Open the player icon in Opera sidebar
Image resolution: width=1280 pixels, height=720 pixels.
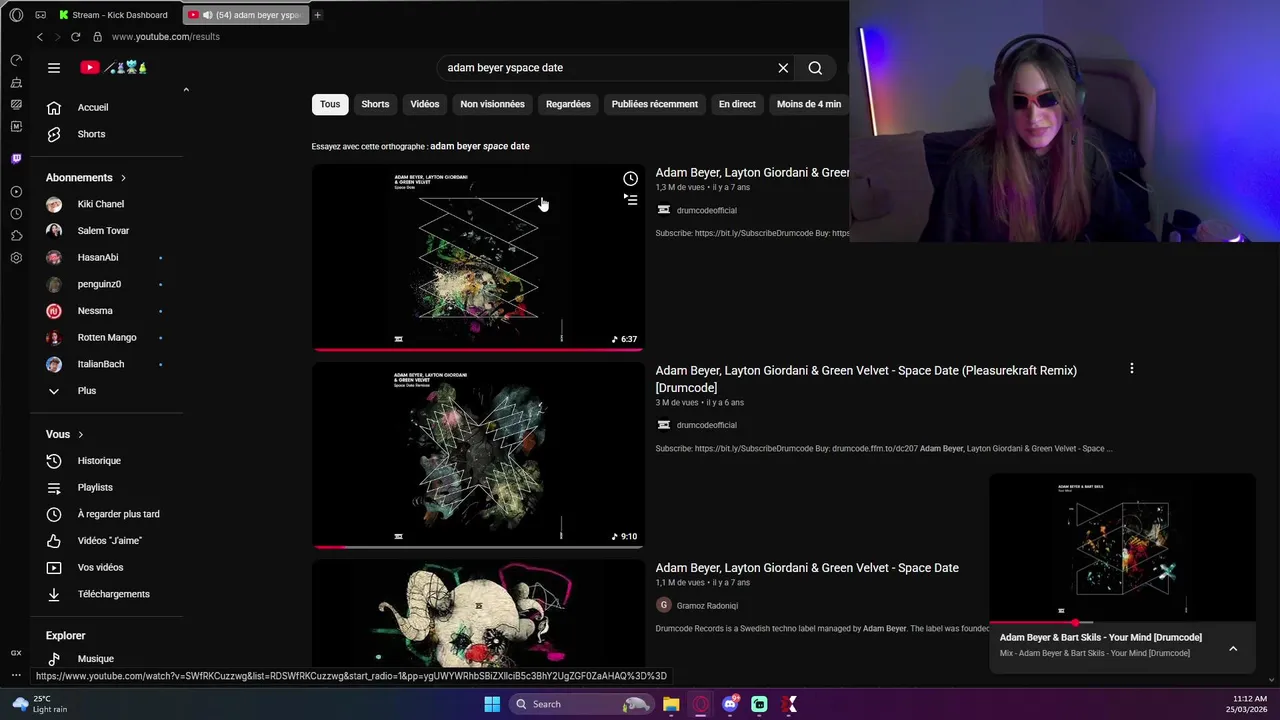coord(16,191)
